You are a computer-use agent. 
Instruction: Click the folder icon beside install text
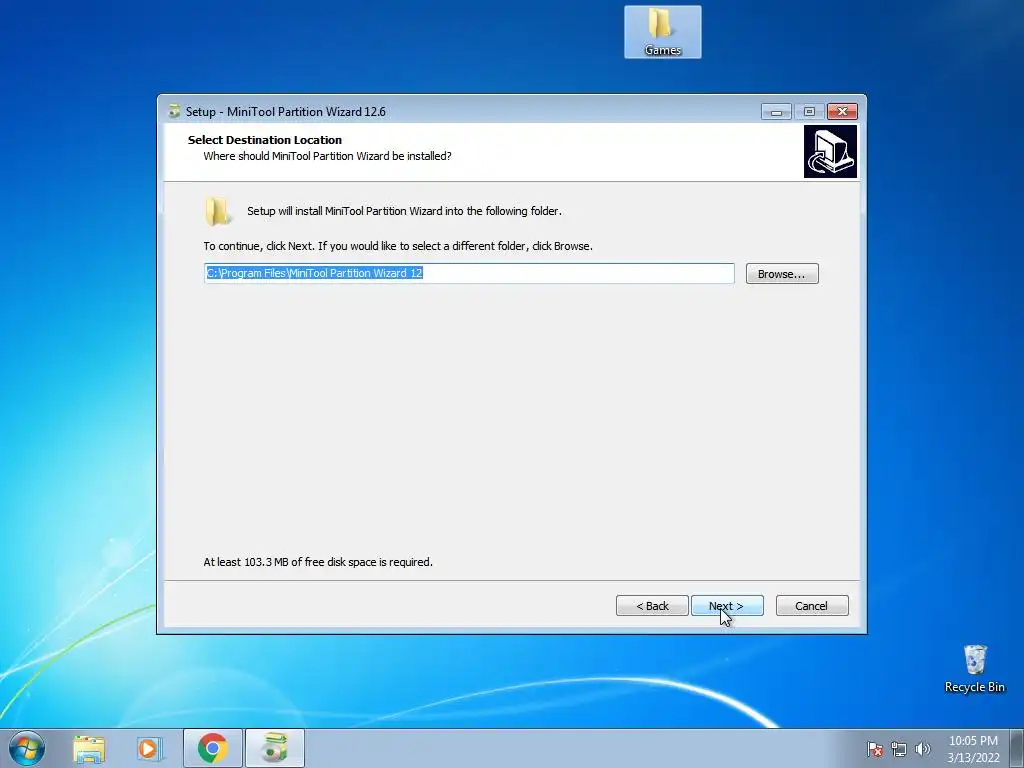[x=217, y=211]
